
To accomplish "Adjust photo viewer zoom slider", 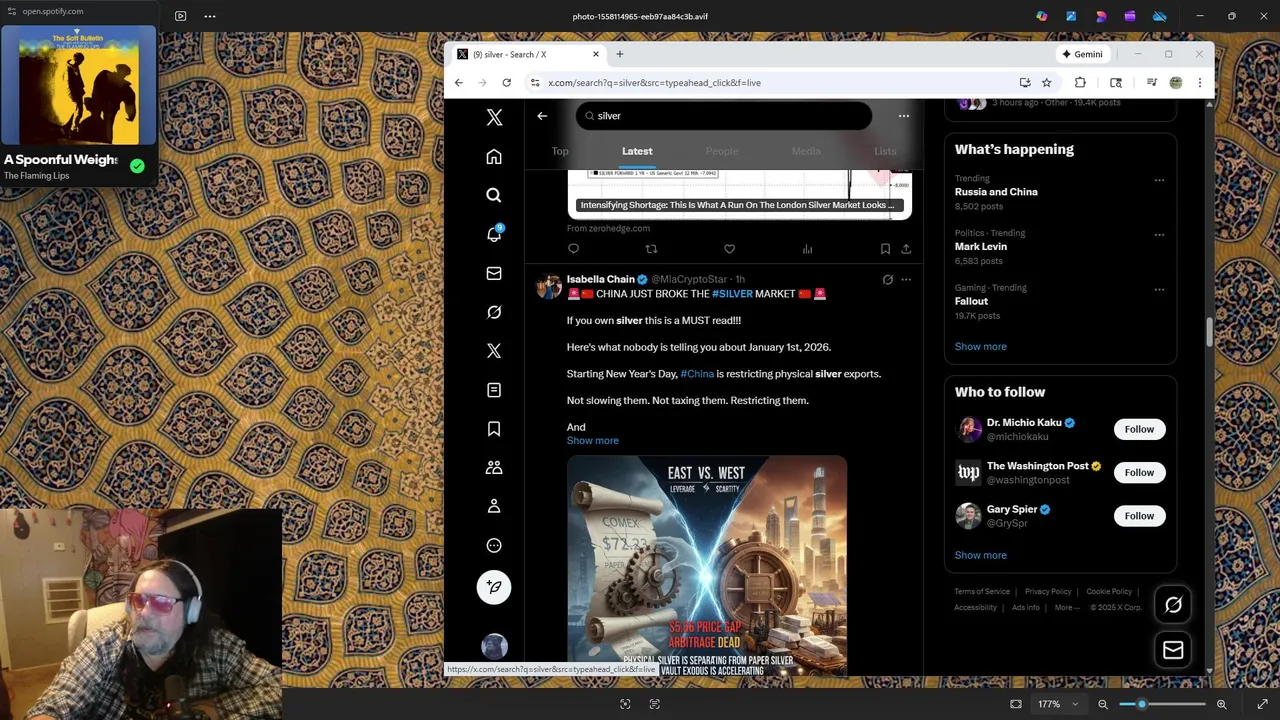I will click(x=1161, y=704).
